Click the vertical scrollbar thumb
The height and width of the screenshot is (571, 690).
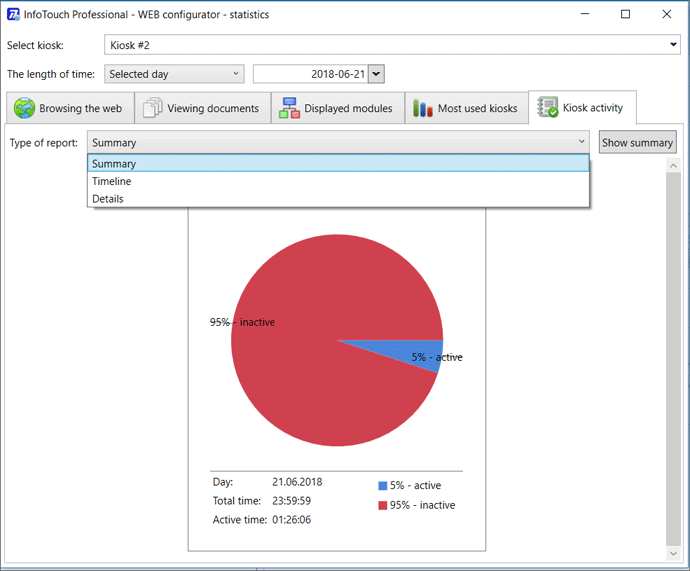tap(673, 359)
